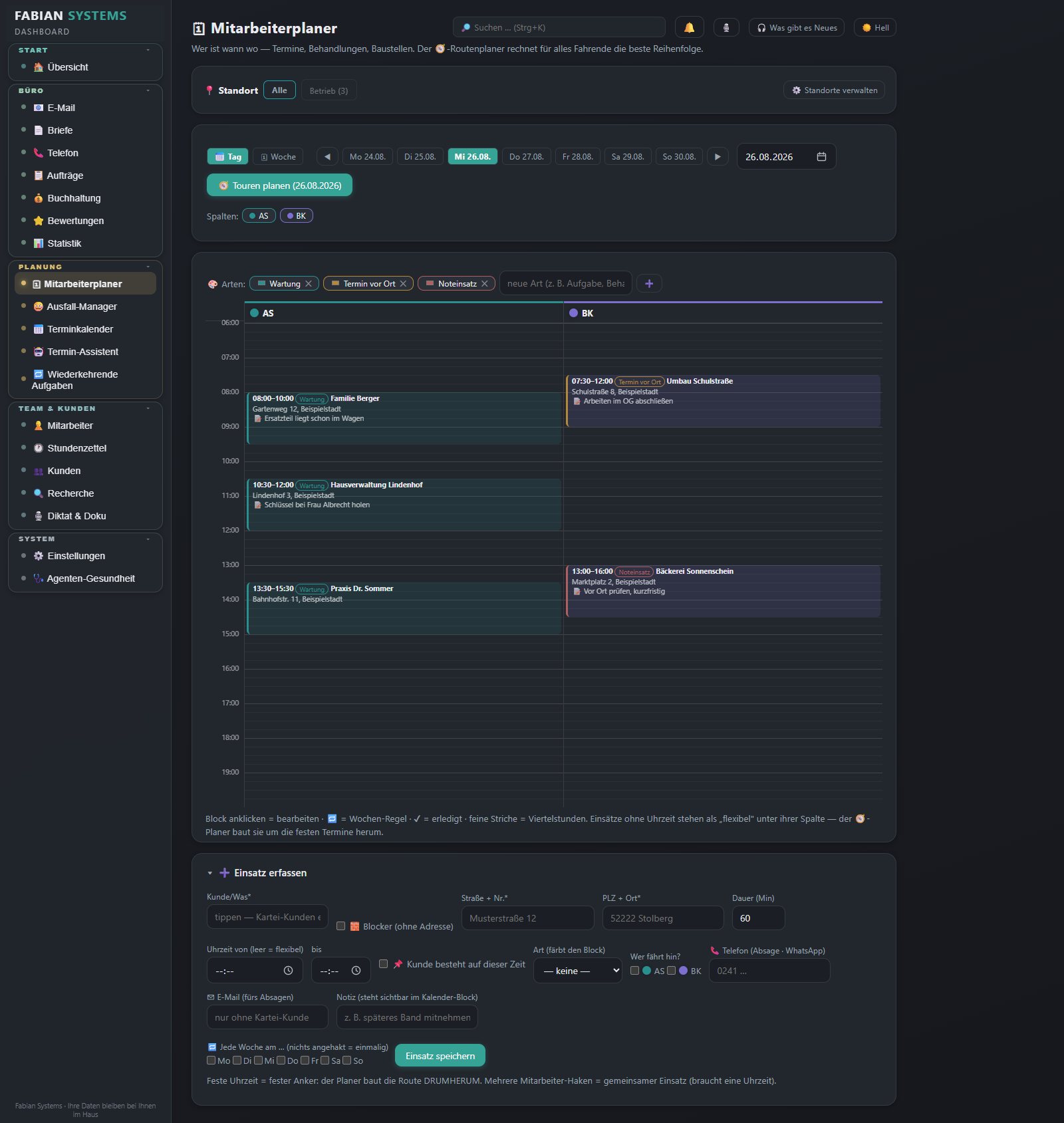Check 'Kunde besteht auf dieser Zeit'
The height and width of the screenshot is (1123, 1064).
383,963
